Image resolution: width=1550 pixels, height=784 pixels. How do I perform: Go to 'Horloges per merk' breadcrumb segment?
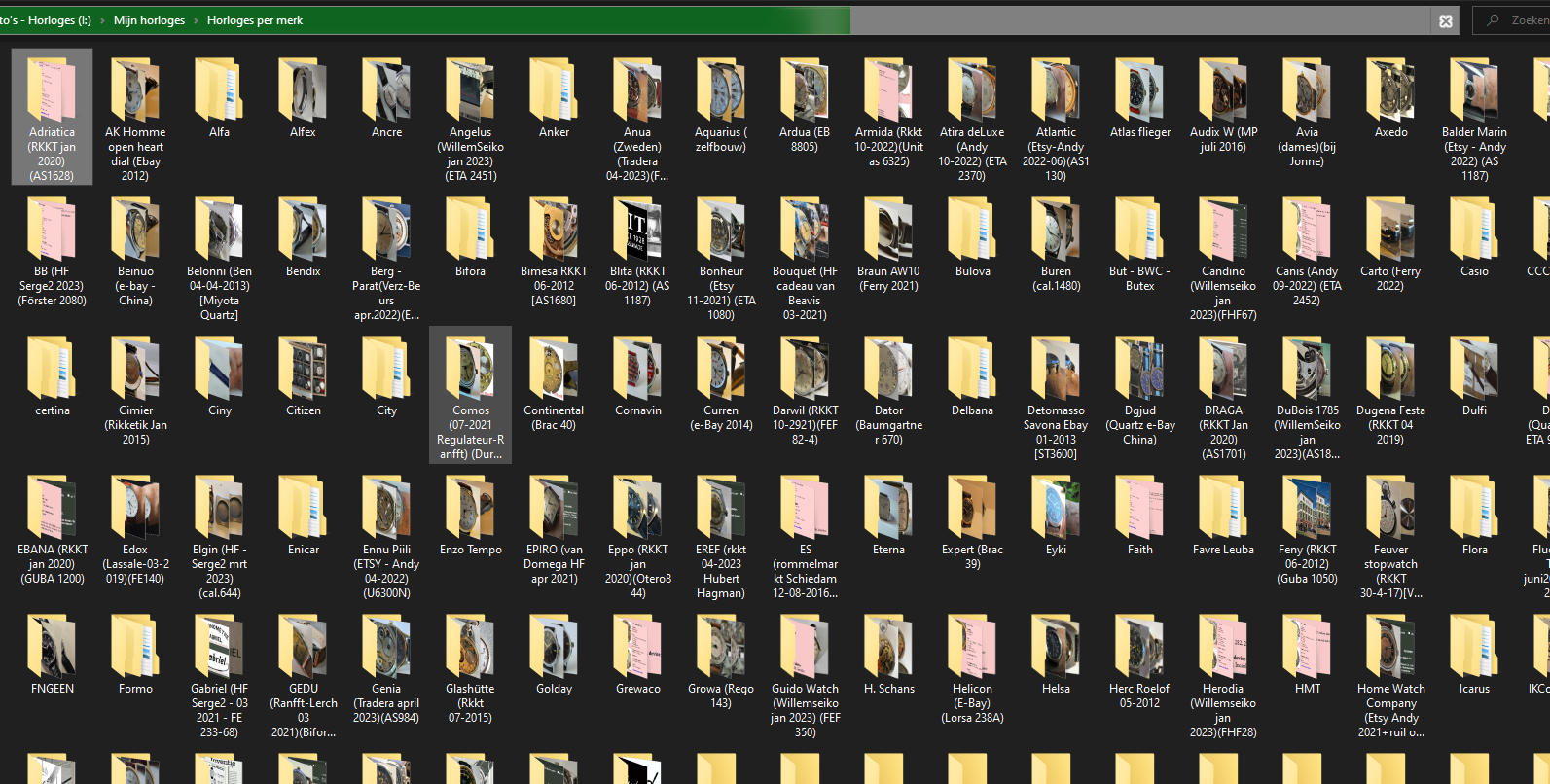(x=255, y=20)
